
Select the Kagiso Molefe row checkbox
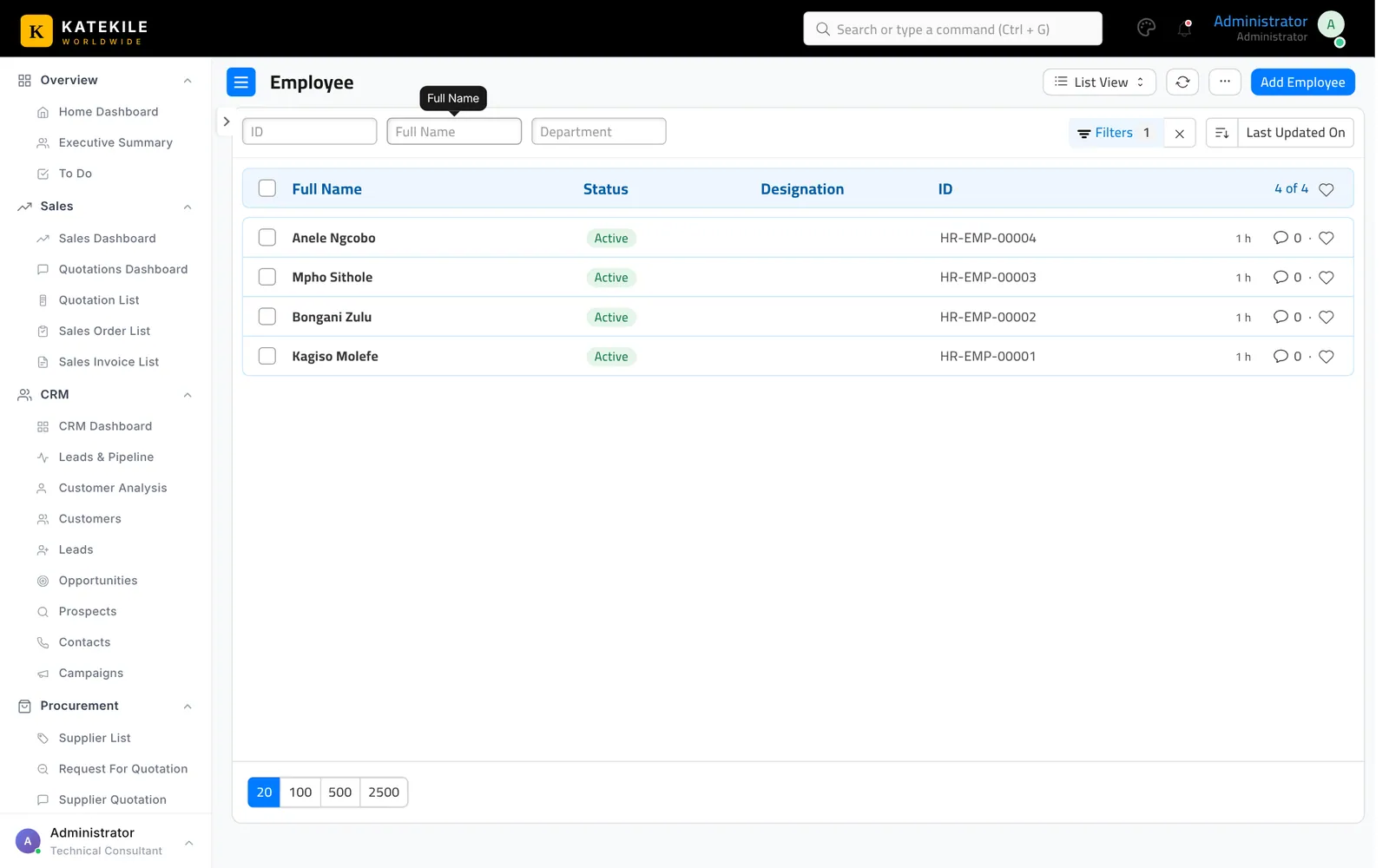tap(267, 356)
